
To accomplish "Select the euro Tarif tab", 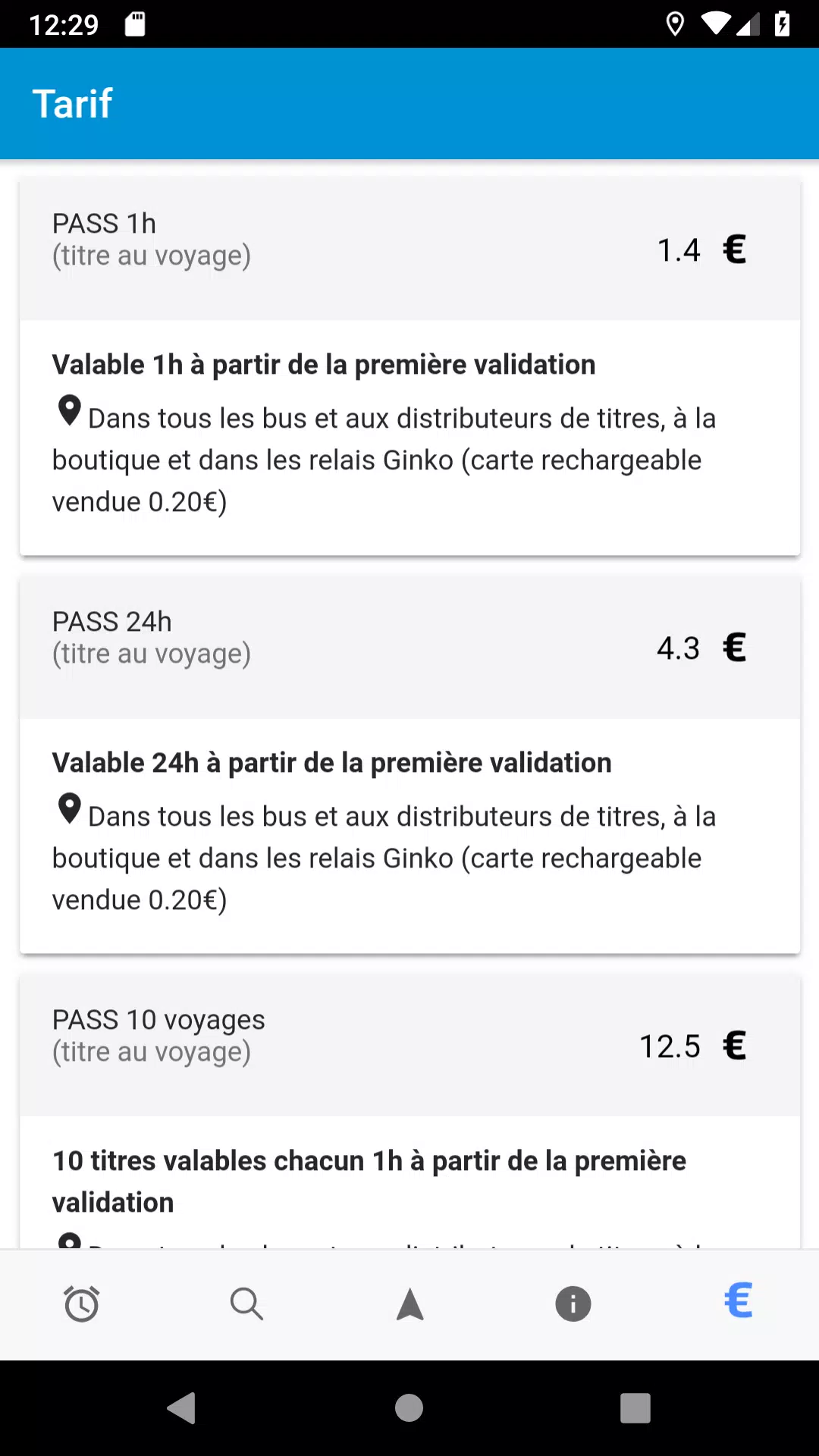I will click(738, 1301).
